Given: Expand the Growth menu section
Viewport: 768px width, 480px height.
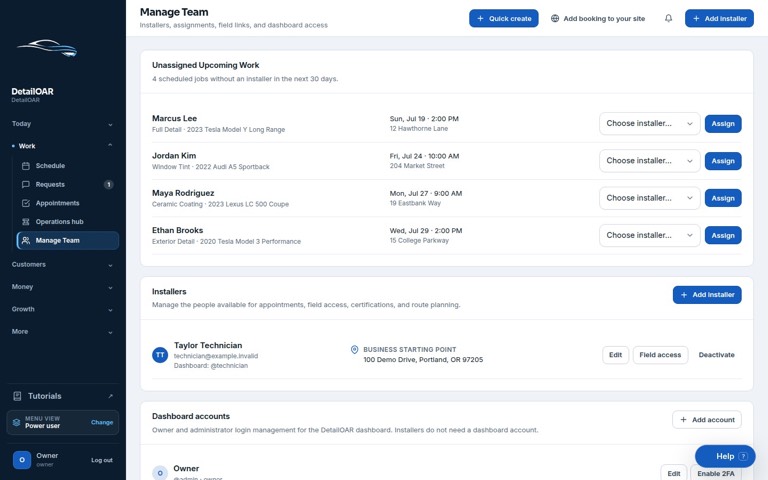Looking at the screenshot, I should click(63, 309).
